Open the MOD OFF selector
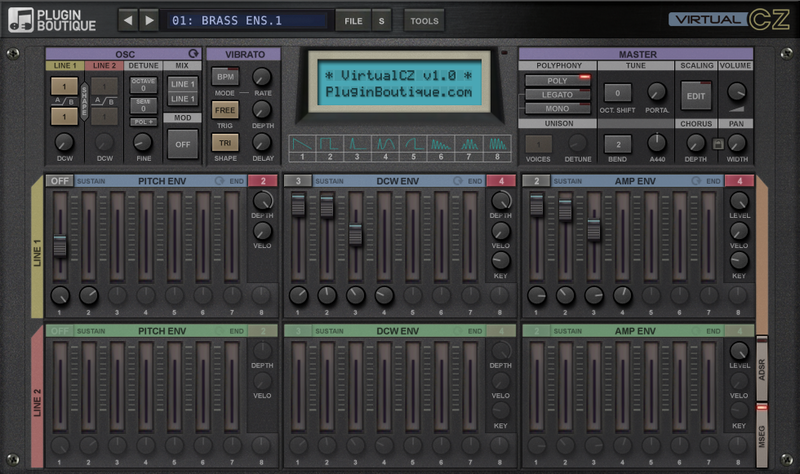 tap(182, 144)
